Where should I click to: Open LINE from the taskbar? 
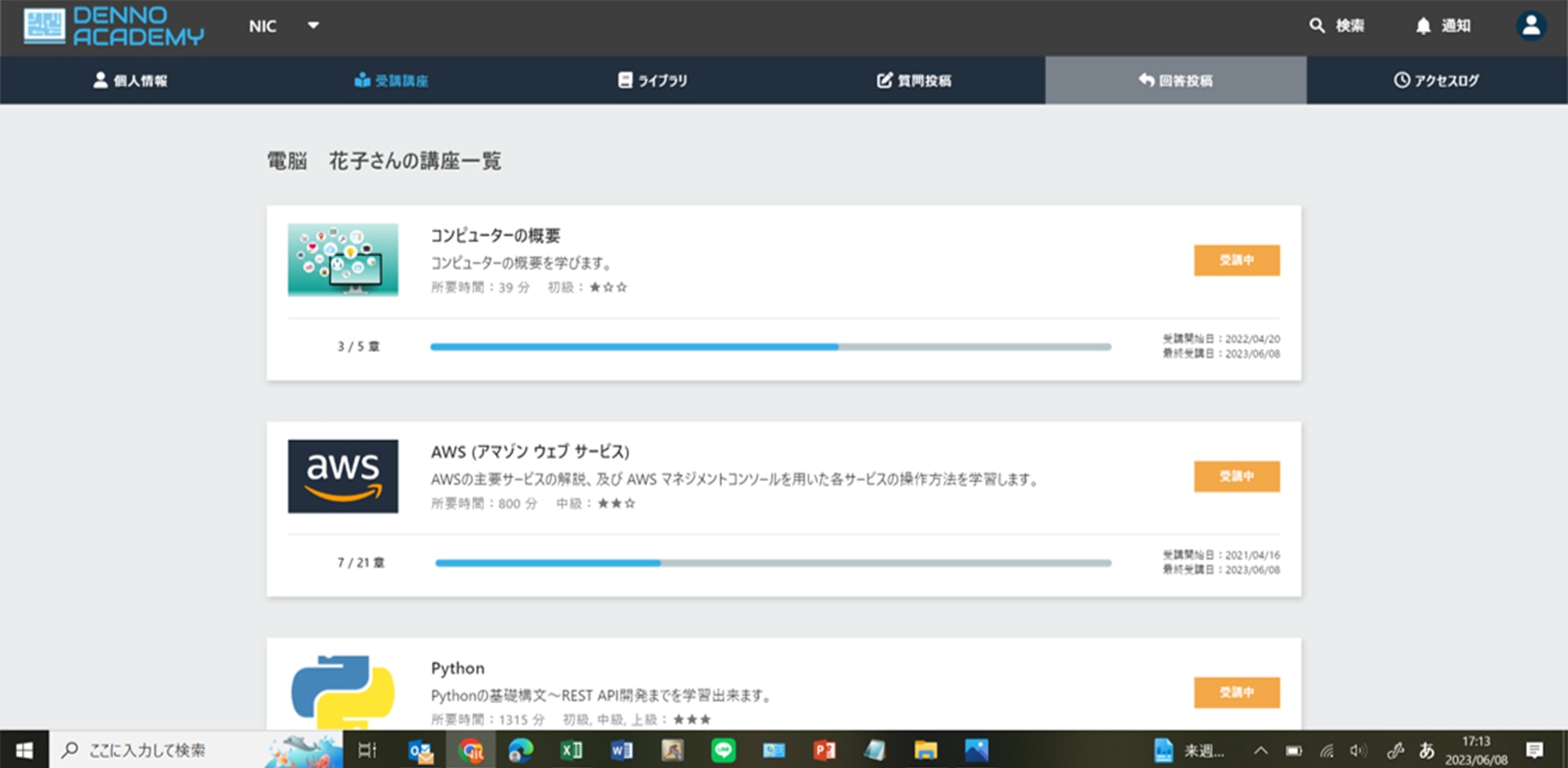point(723,750)
